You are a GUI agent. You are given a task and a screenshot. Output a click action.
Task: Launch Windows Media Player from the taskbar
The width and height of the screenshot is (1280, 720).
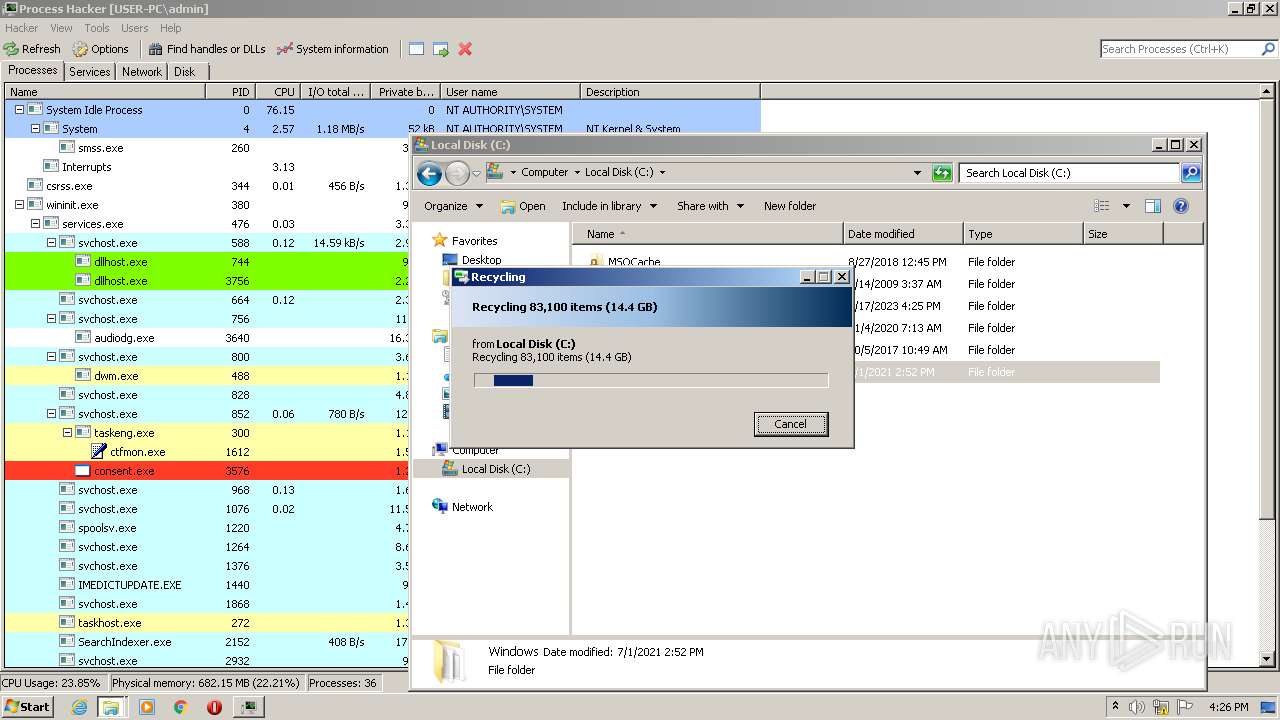[x=147, y=707]
